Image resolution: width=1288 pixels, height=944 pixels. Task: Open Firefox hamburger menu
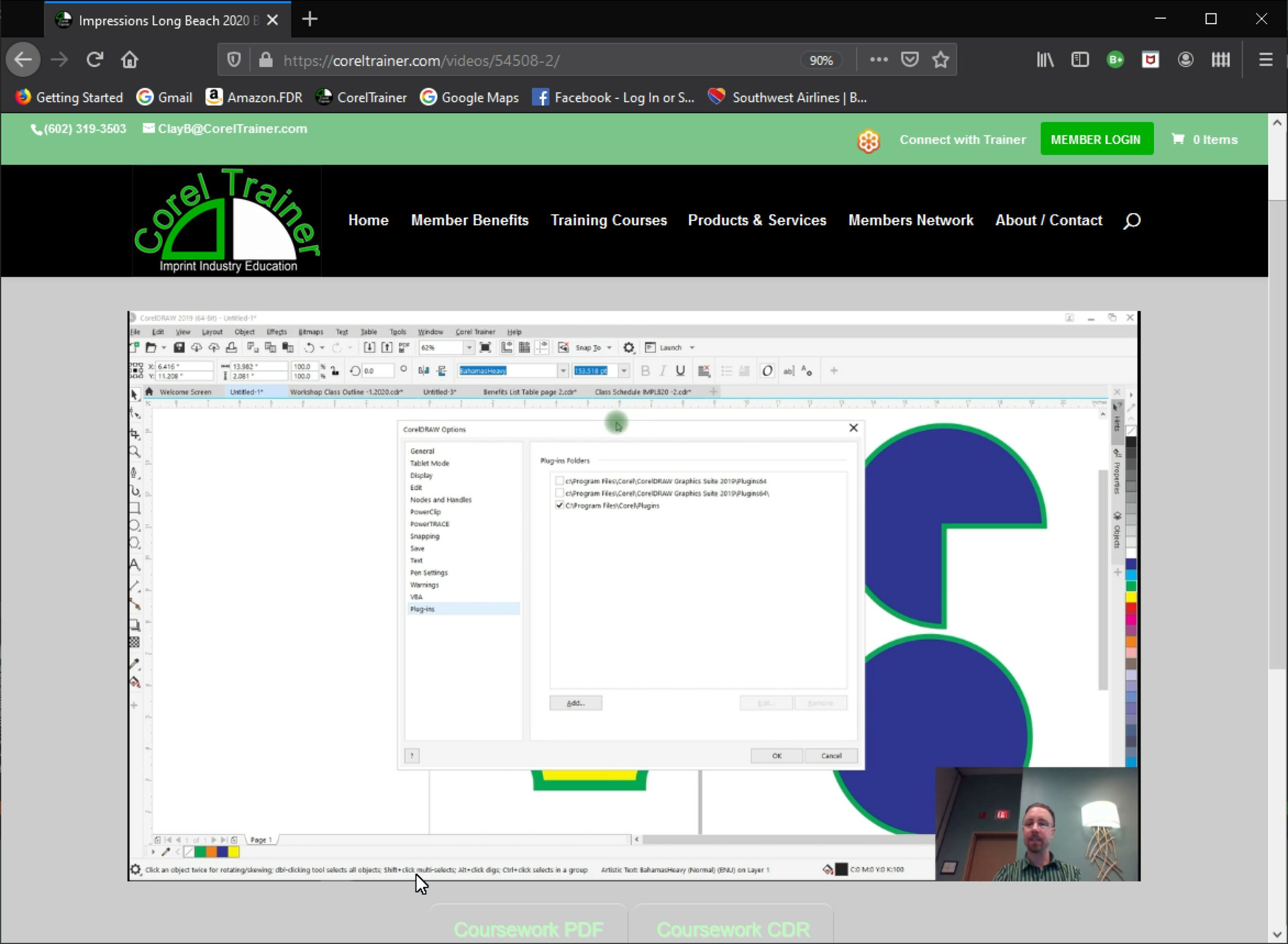[1266, 59]
